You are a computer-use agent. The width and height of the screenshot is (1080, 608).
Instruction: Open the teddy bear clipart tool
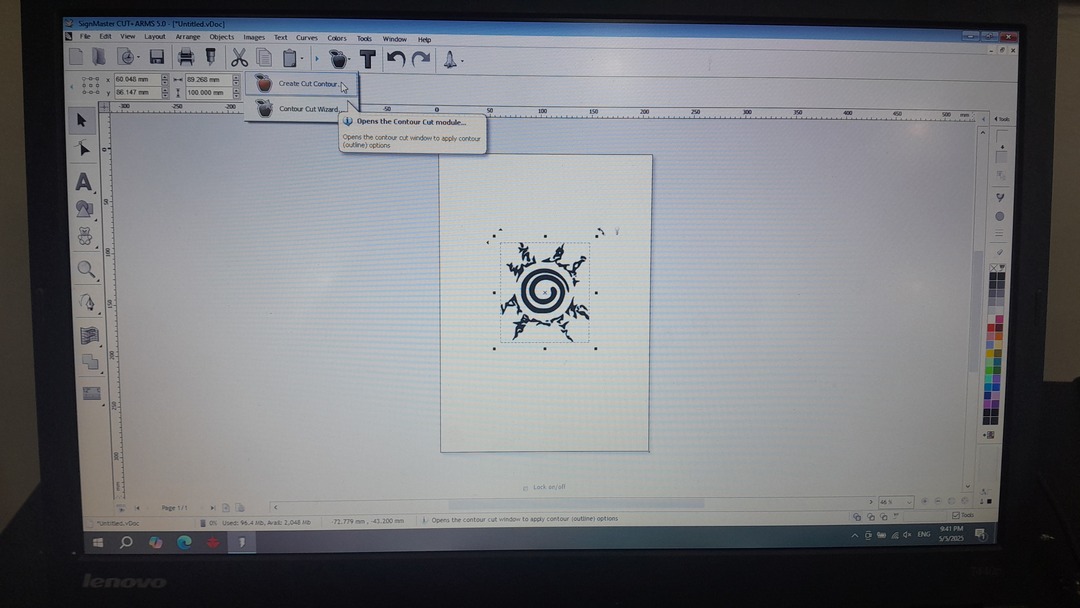(85, 236)
